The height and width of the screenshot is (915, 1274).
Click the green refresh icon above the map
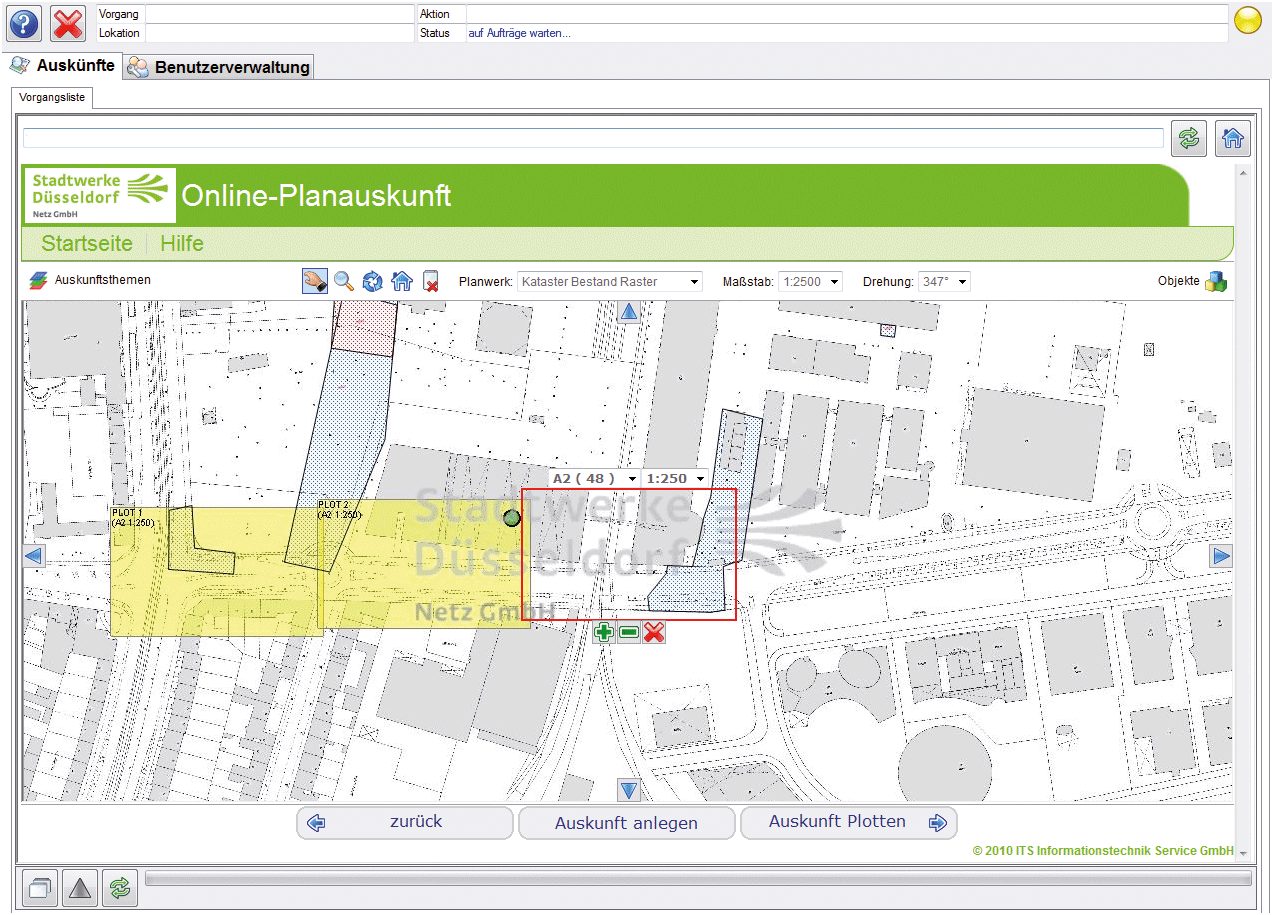[1188, 138]
